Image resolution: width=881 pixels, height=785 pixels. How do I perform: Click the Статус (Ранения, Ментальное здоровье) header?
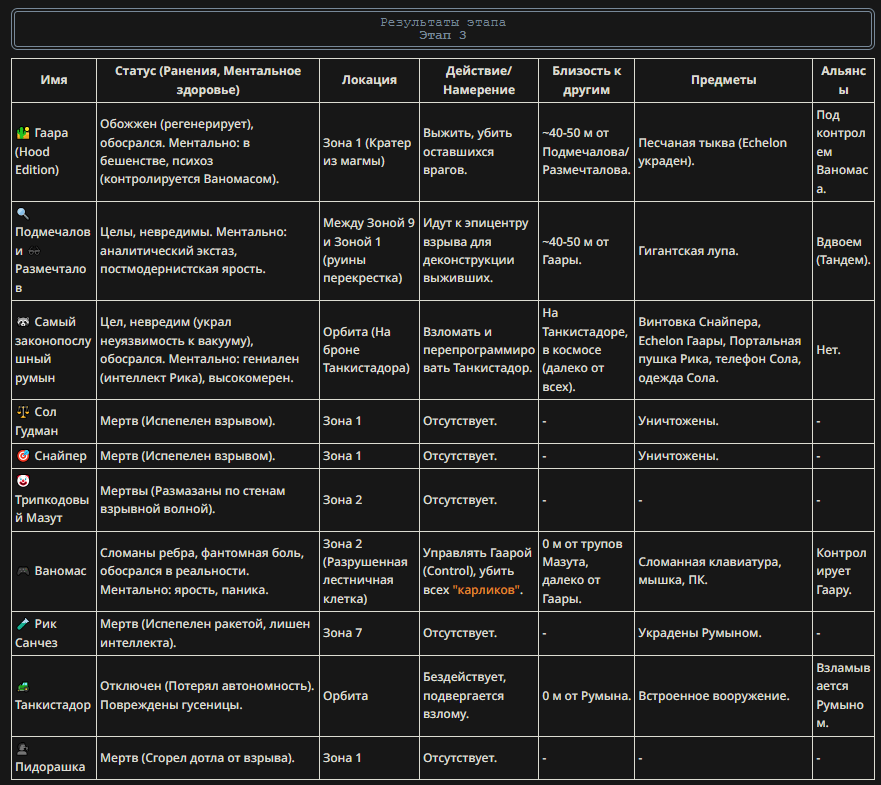(x=208, y=80)
